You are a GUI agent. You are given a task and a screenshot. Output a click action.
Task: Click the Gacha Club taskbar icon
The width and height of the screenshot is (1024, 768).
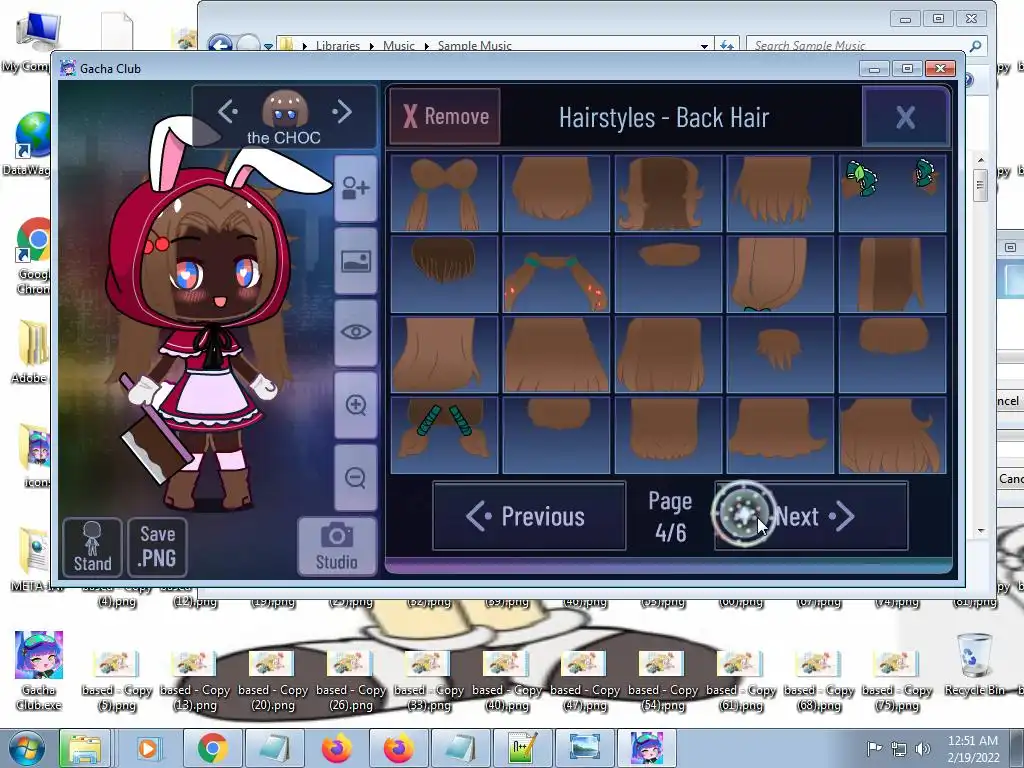pos(647,748)
